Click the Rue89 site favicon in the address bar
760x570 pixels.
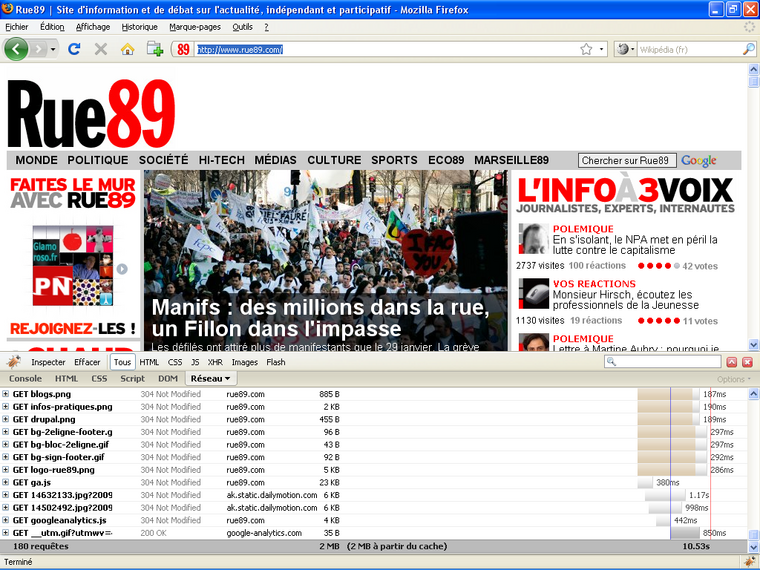point(183,49)
